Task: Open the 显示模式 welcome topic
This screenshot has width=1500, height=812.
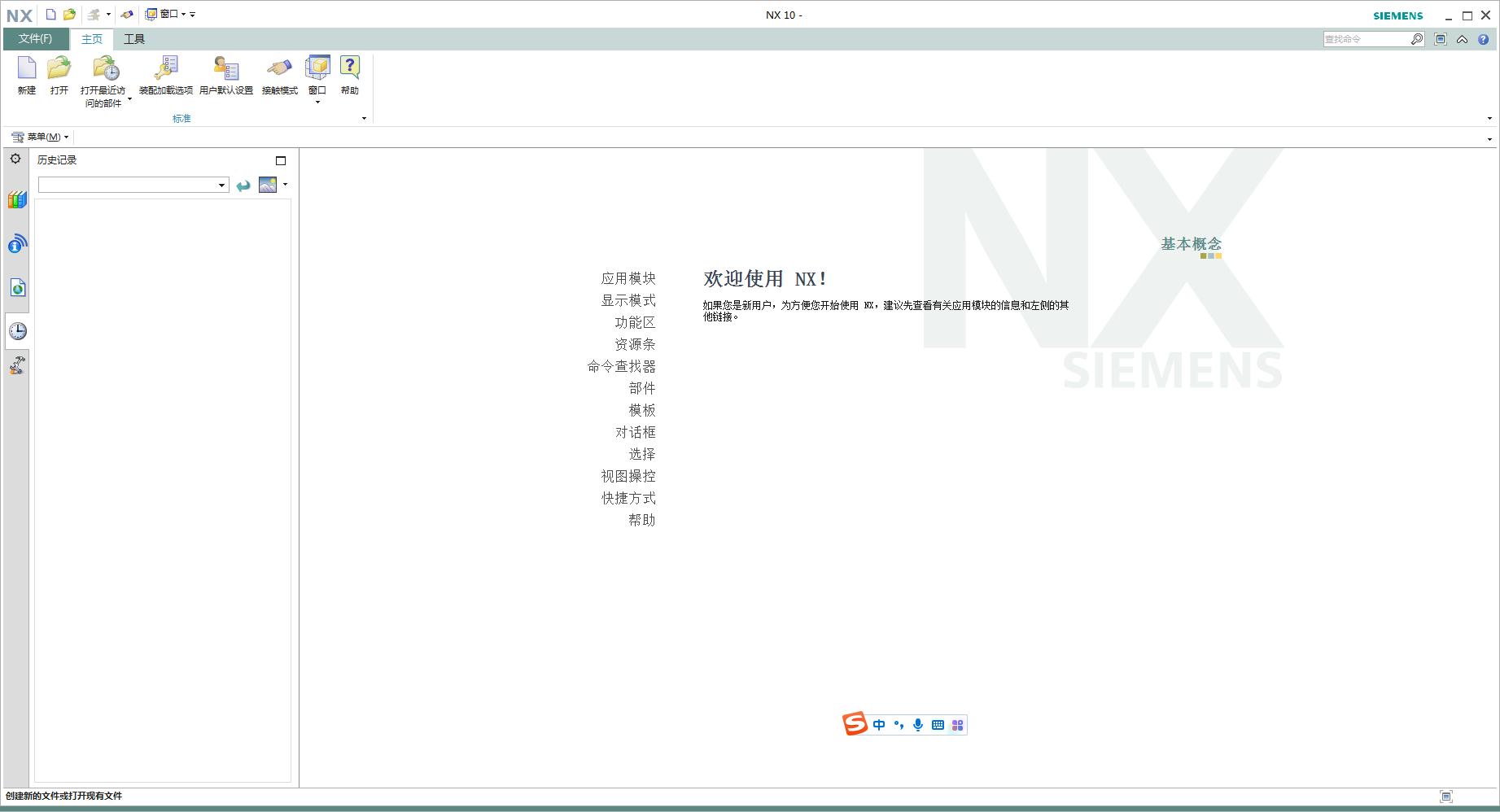Action: (628, 300)
